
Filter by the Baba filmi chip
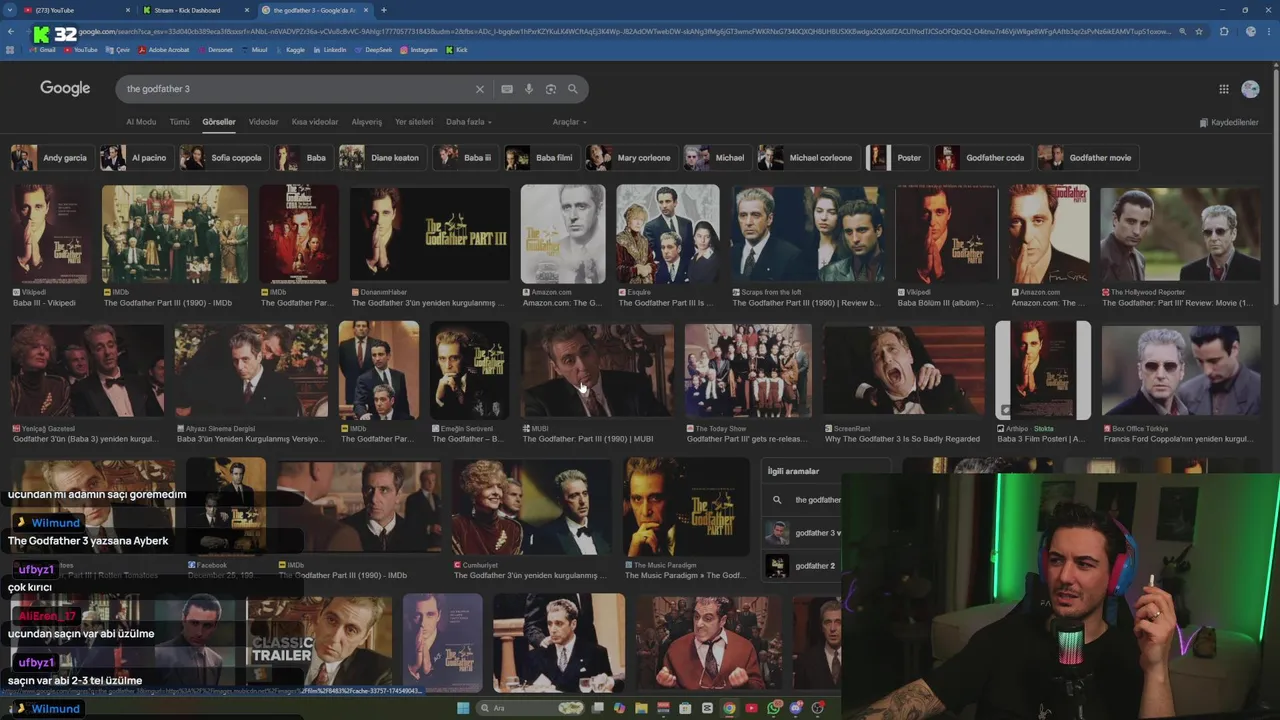tap(541, 158)
